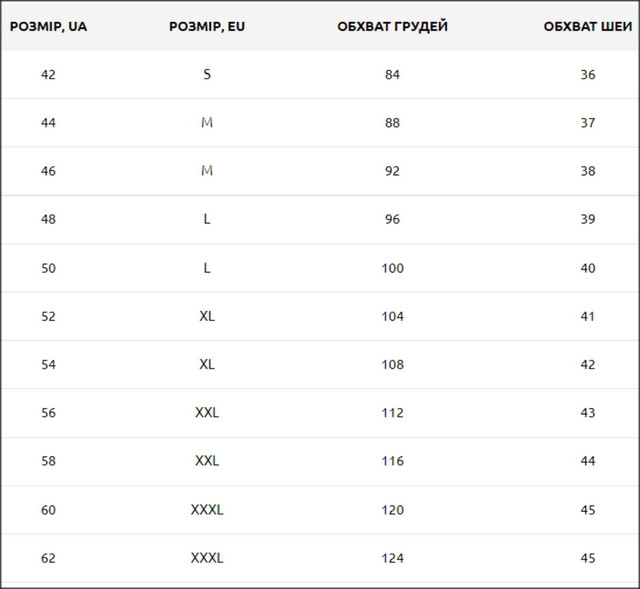Click UA size 42 in first column
640x589 pixels.
tap(48, 74)
